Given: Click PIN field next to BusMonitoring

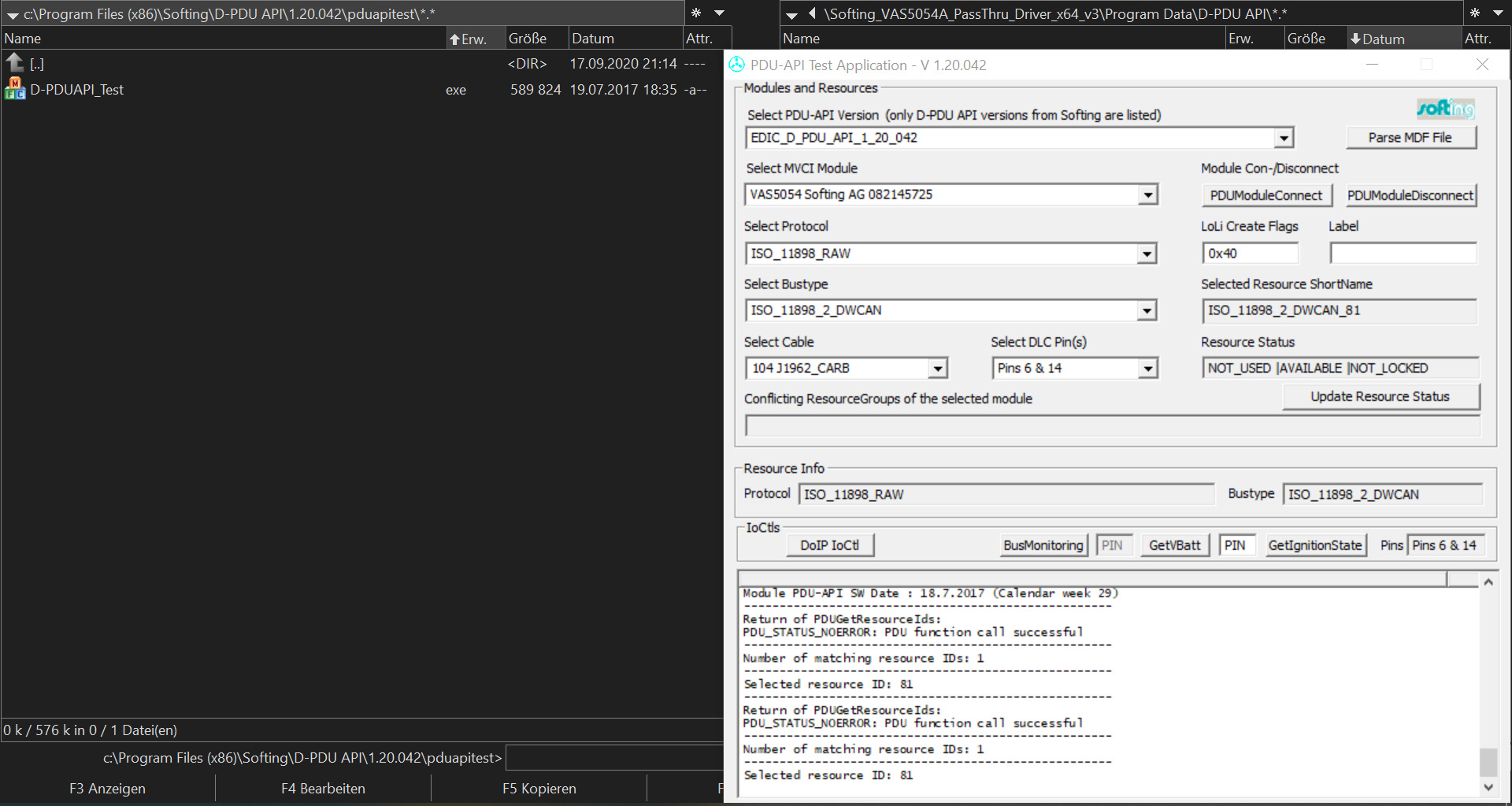Looking at the screenshot, I should pos(1114,545).
